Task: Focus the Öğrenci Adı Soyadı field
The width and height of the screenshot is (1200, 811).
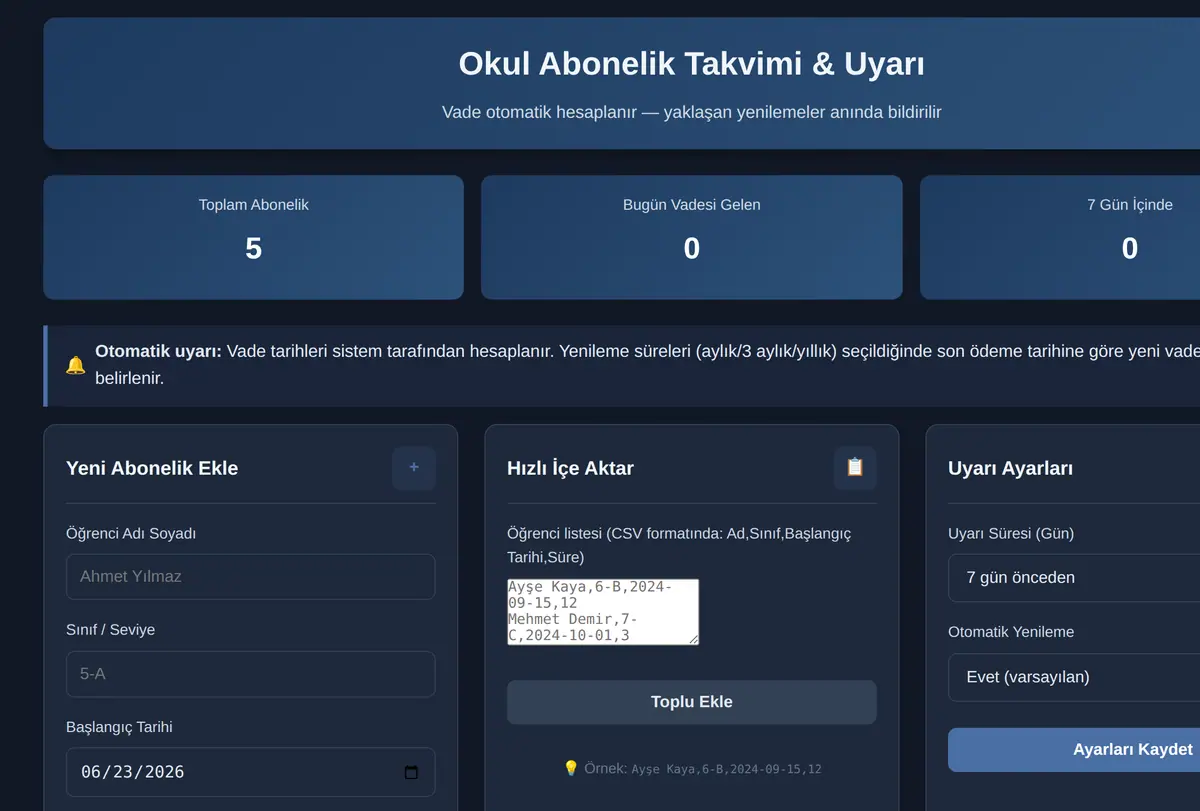Action: click(251, 577)
